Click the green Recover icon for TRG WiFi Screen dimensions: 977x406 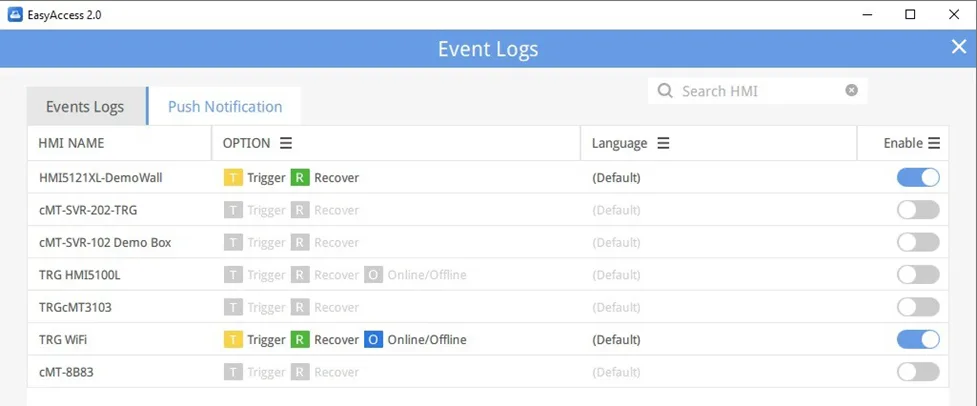point(300,339)
